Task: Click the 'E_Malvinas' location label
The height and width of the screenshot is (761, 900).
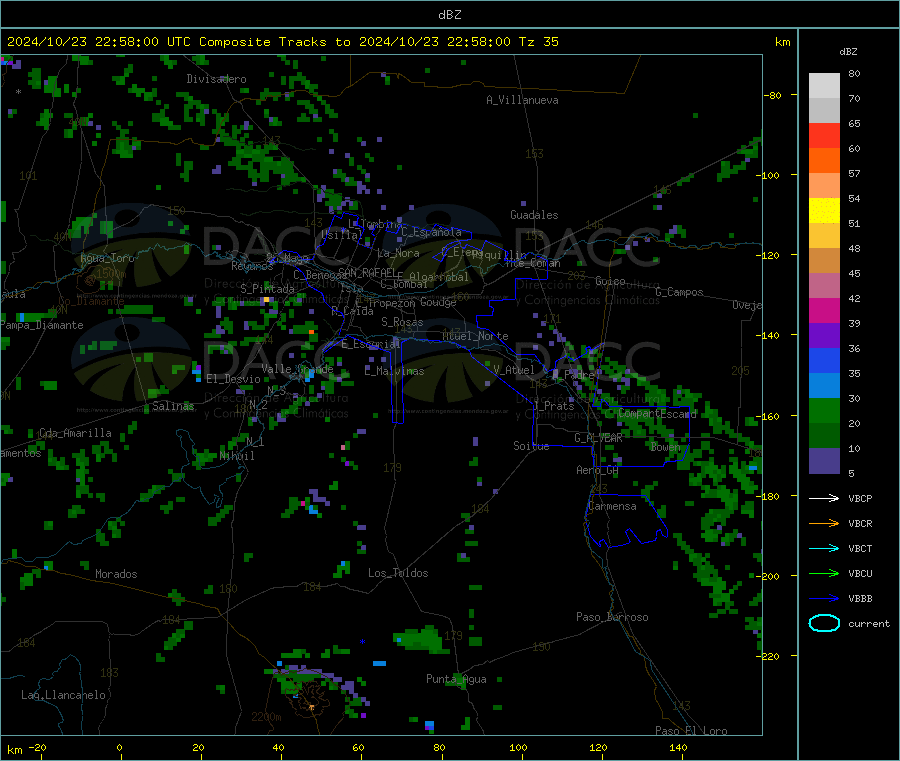Action: 394,371
